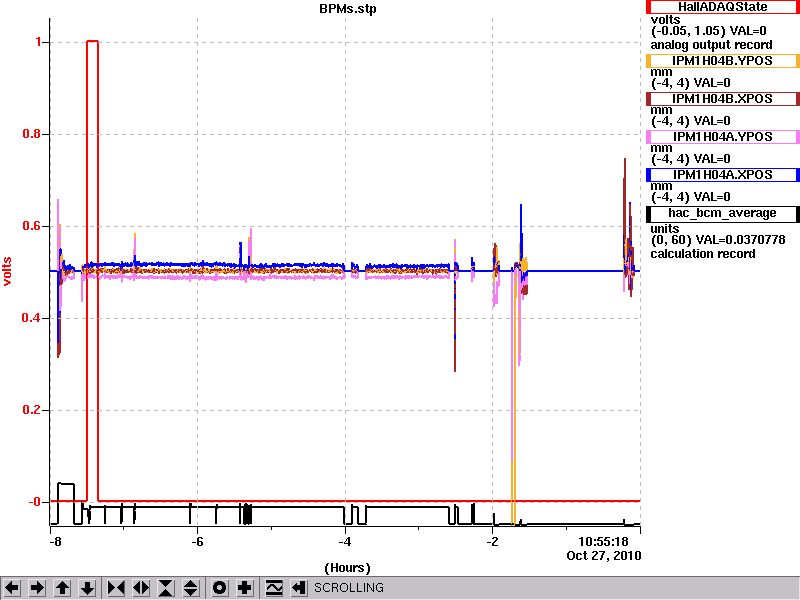Select the IPM1H04A.YPOS legend entry

(722, 137)
